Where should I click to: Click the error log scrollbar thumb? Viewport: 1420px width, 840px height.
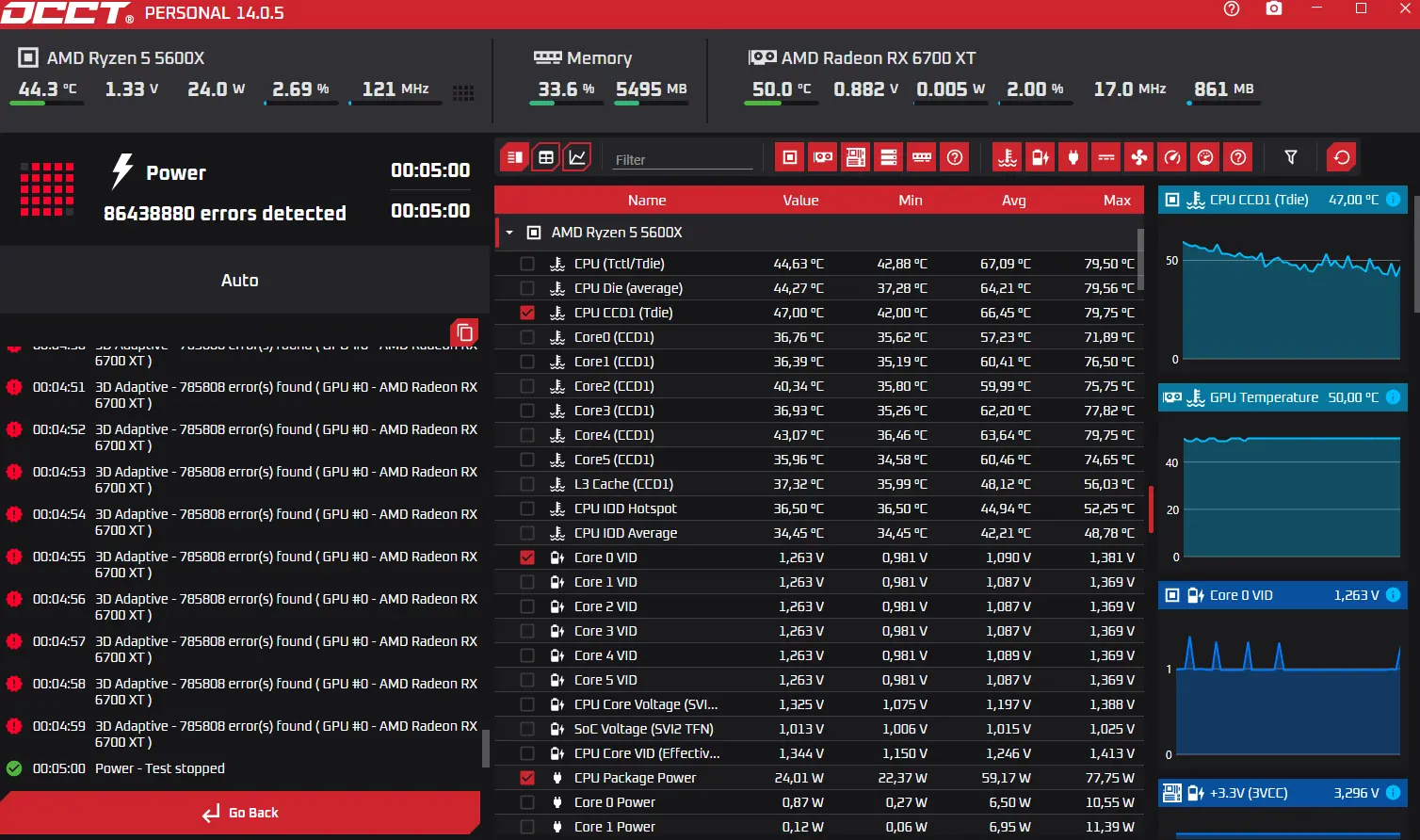[x=486, y=749]
